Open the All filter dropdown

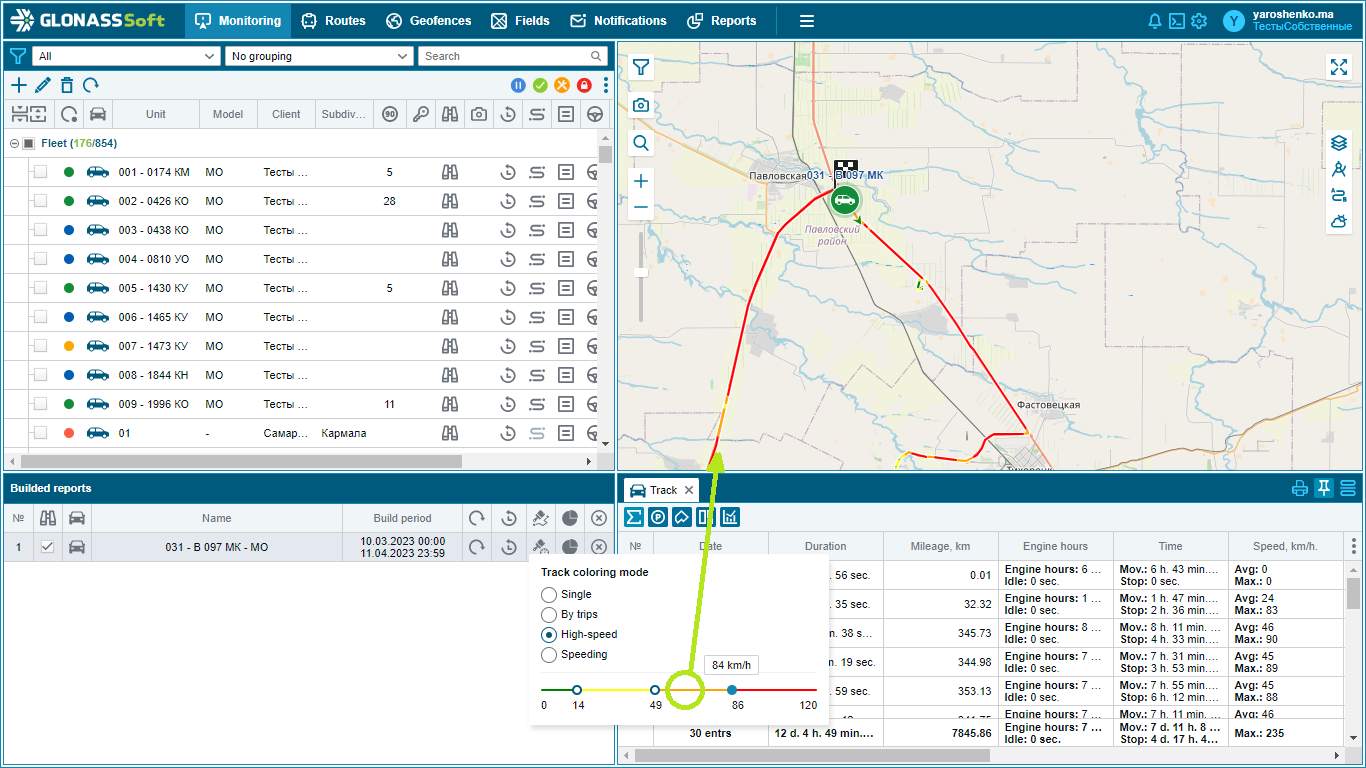click(x=126, y=56)
